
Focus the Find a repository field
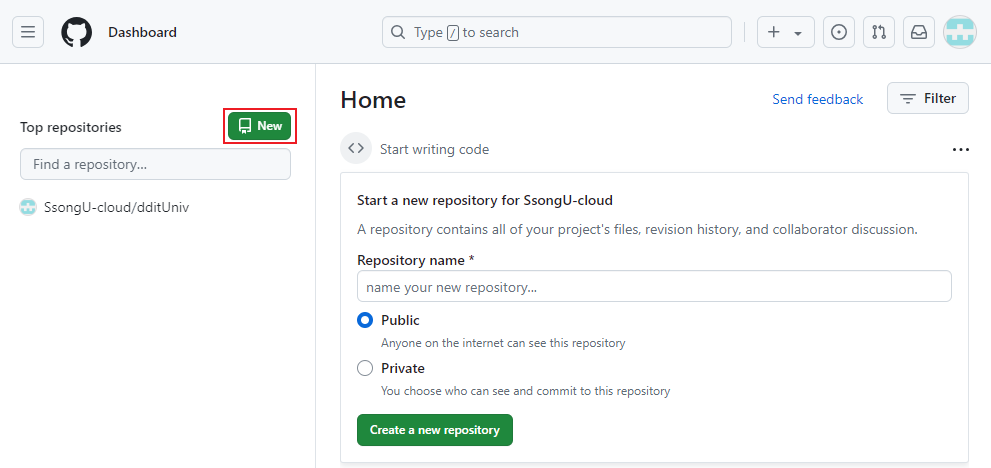pyautogui.click(x=155, y=164)
